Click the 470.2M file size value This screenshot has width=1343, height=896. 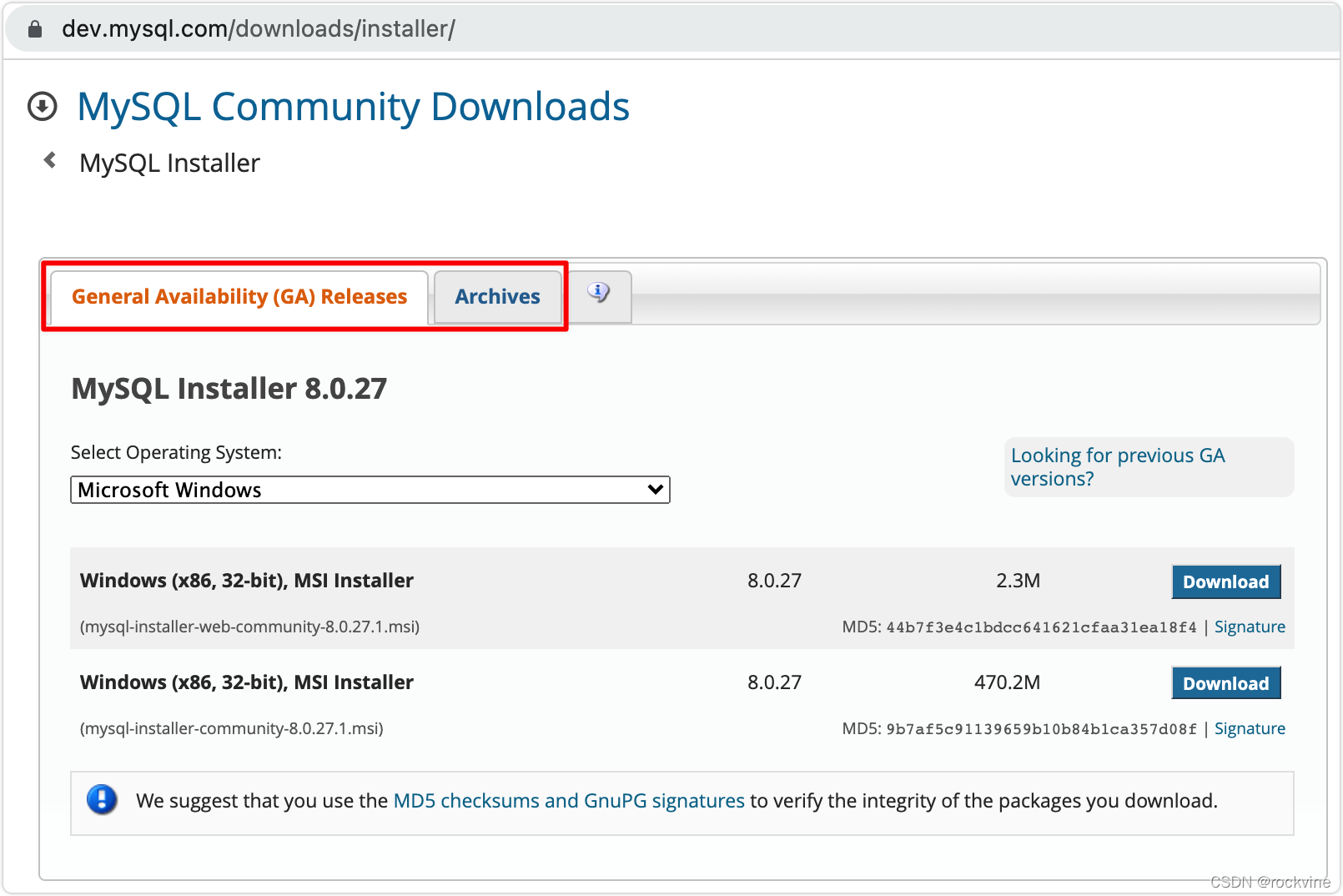pyautogui.click(x=1008, y=682)
